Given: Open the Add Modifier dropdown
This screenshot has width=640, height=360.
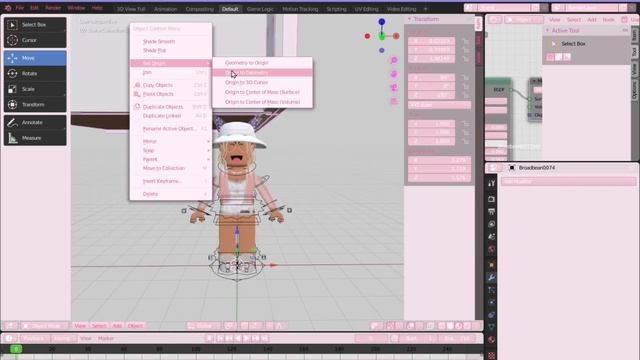Looking at the screenshot, I should coord(569,182).
